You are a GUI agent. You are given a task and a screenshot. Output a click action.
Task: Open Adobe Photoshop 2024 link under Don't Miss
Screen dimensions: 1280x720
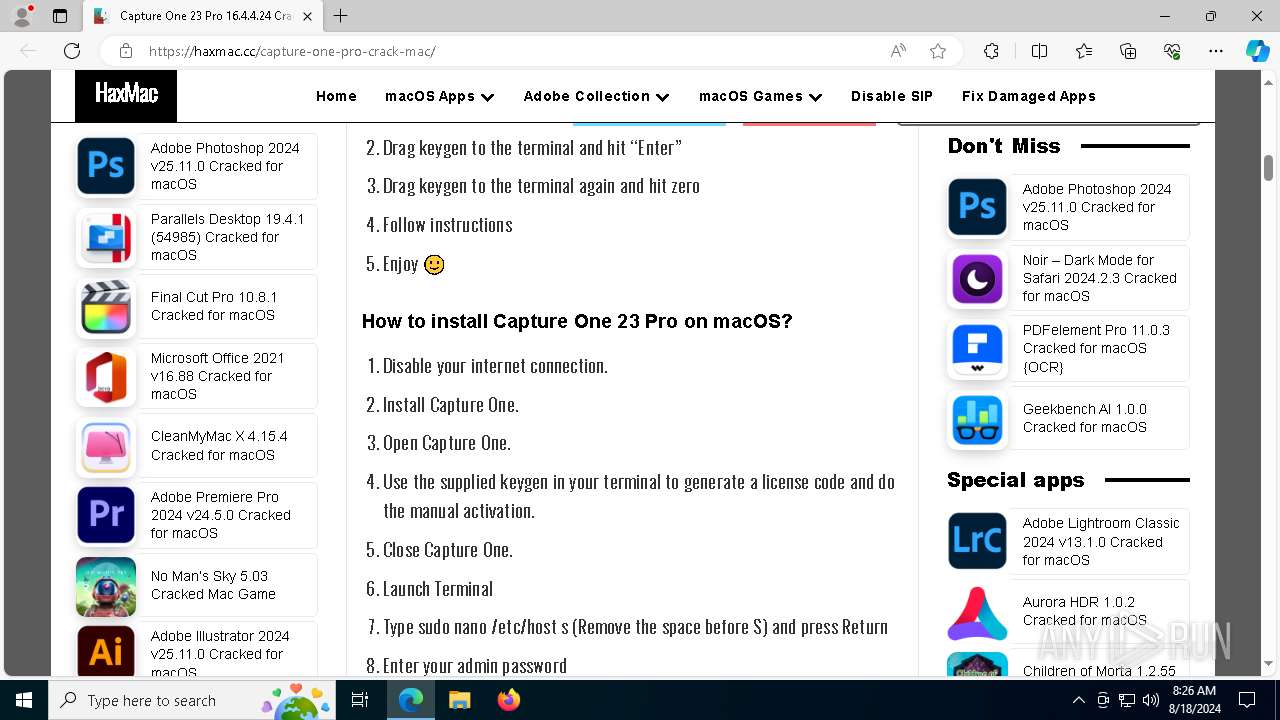point(1097,207)
